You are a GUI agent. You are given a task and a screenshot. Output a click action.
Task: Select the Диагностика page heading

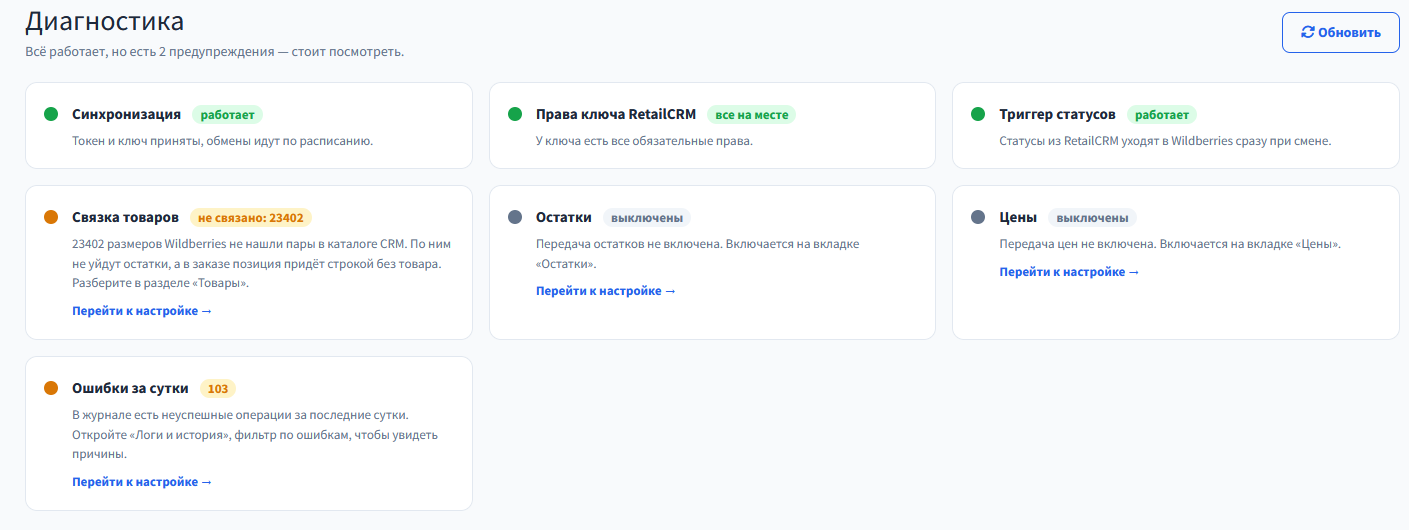click(x=104, y=21)
